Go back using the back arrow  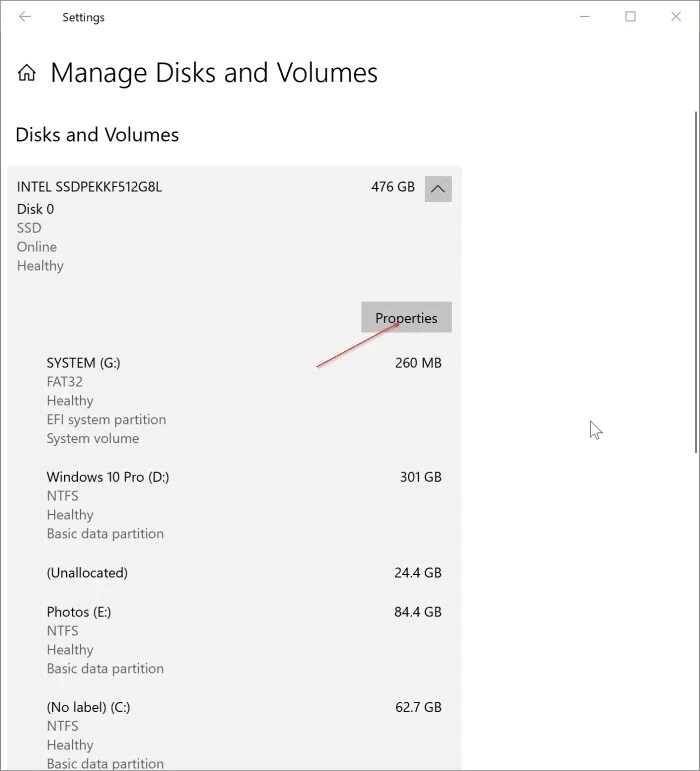pos(25,17)
